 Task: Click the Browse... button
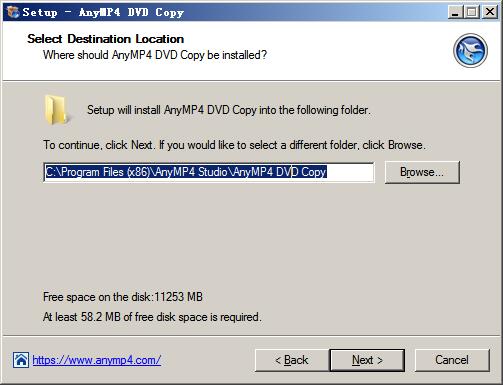coord(422,172)
